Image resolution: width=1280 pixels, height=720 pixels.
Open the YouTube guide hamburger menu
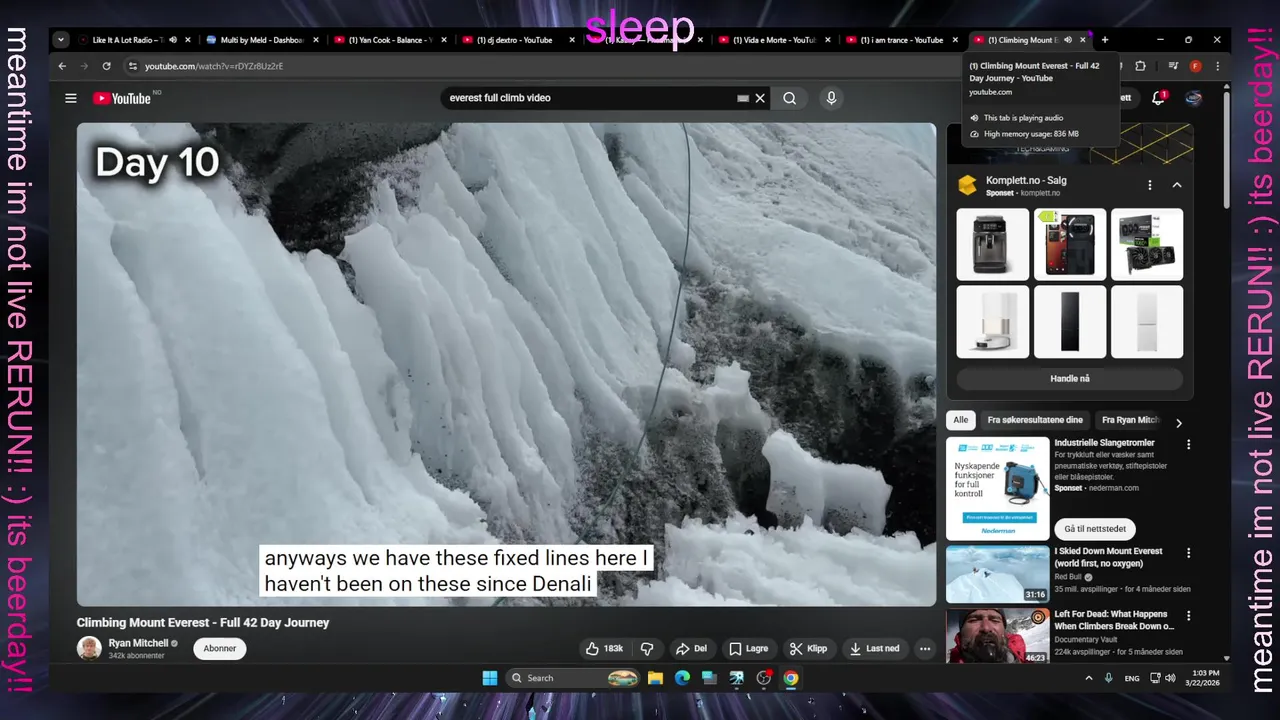71,98
